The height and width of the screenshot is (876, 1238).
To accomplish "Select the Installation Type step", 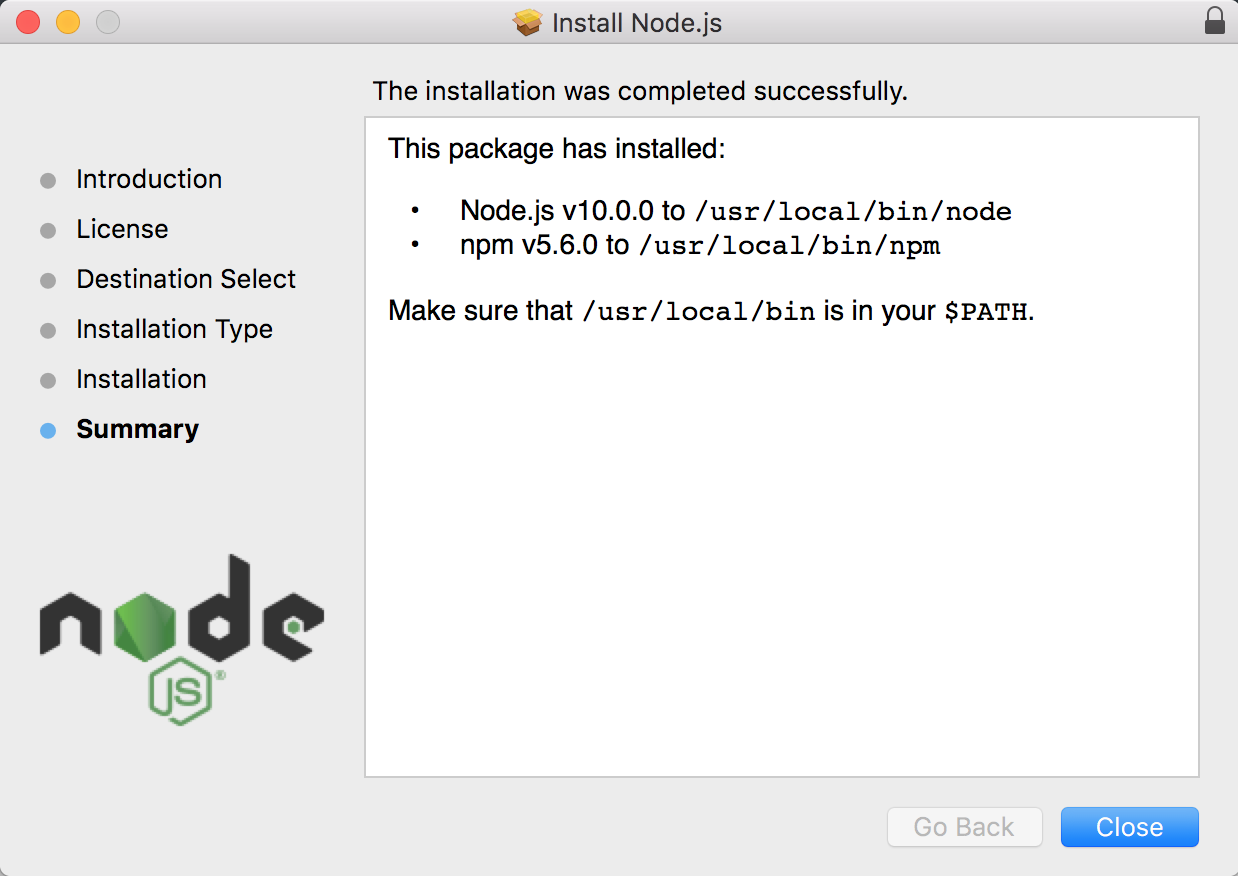I will click(x=174, y=329).
